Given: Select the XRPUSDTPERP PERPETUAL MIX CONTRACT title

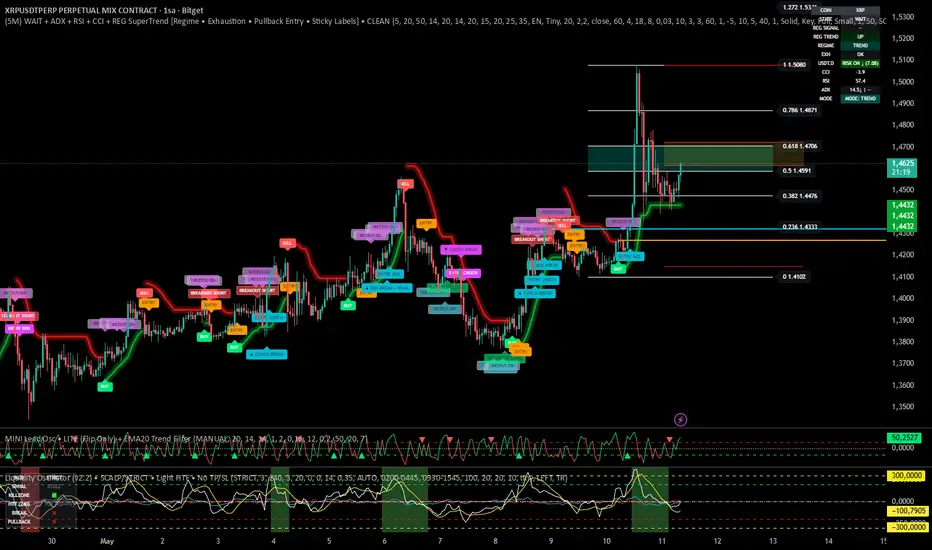Looking at the screenshot, I should (104, 10).
